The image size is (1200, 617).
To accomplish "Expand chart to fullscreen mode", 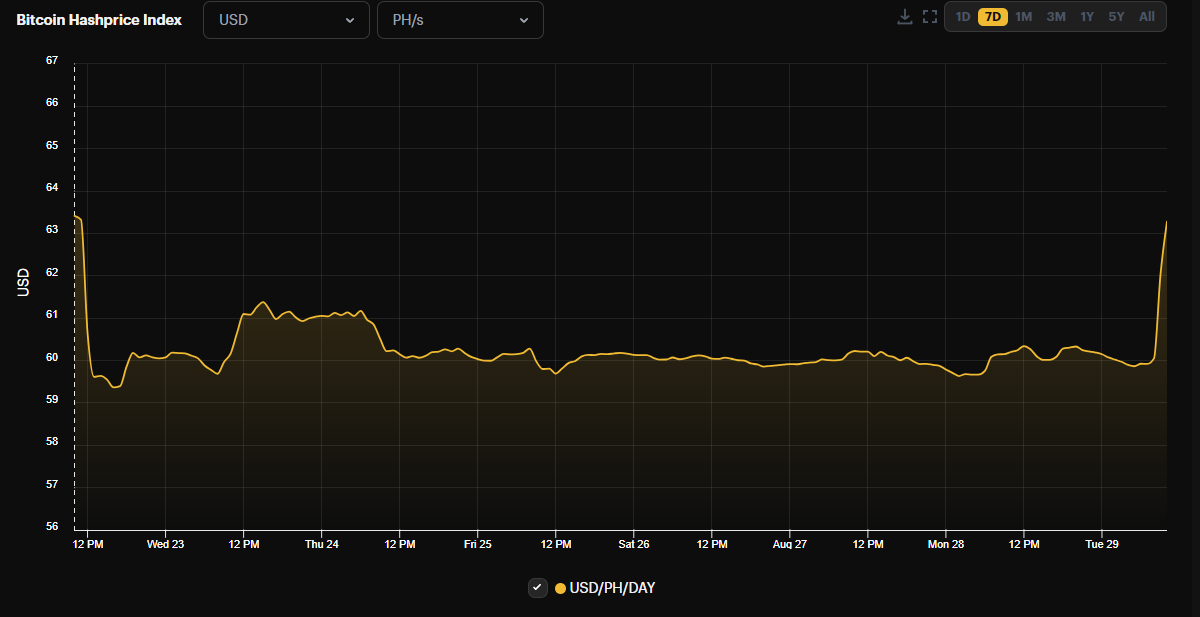I will coord(930,16).
